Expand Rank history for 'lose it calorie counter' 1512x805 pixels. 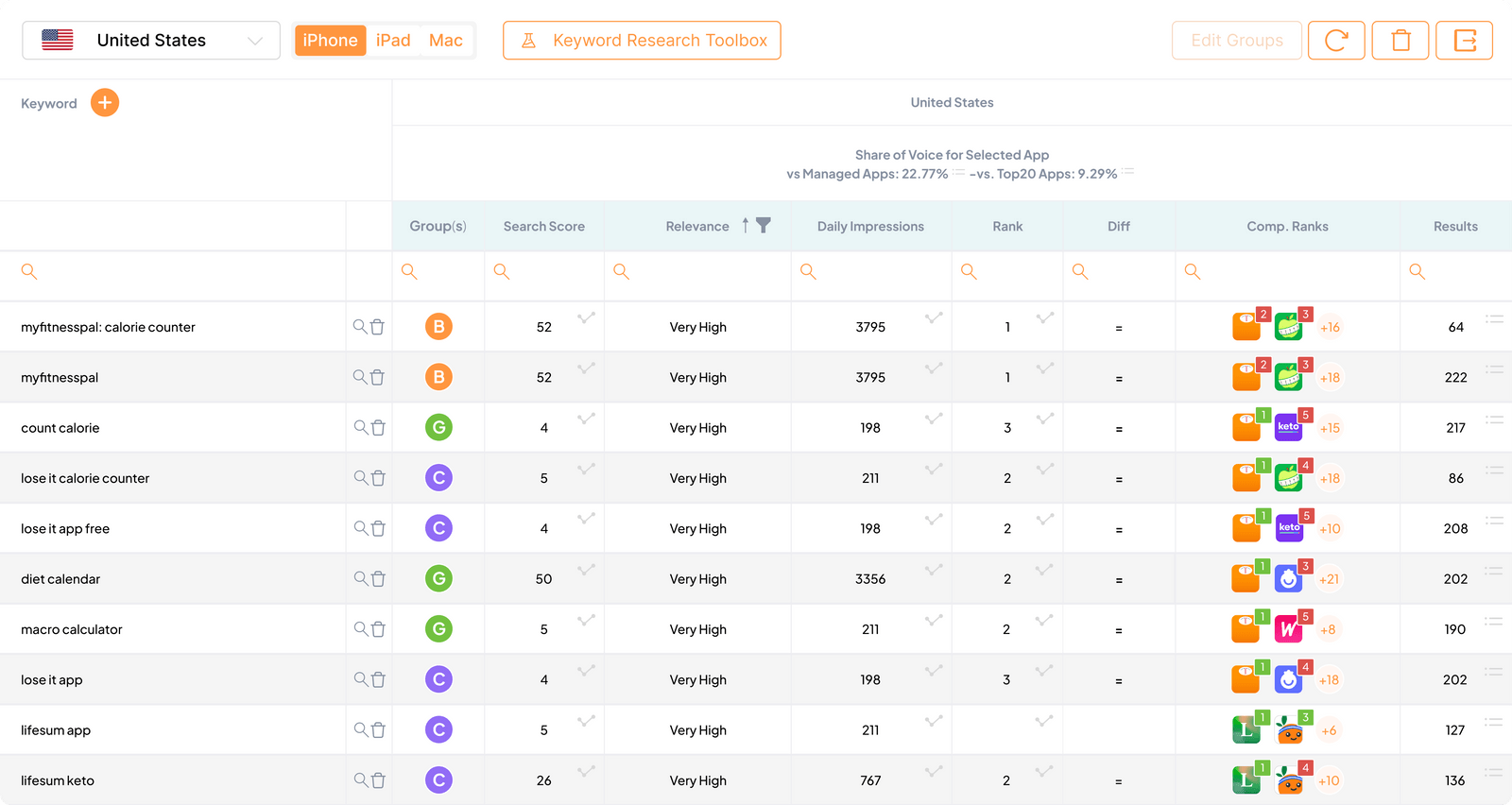coord(1044,470)
